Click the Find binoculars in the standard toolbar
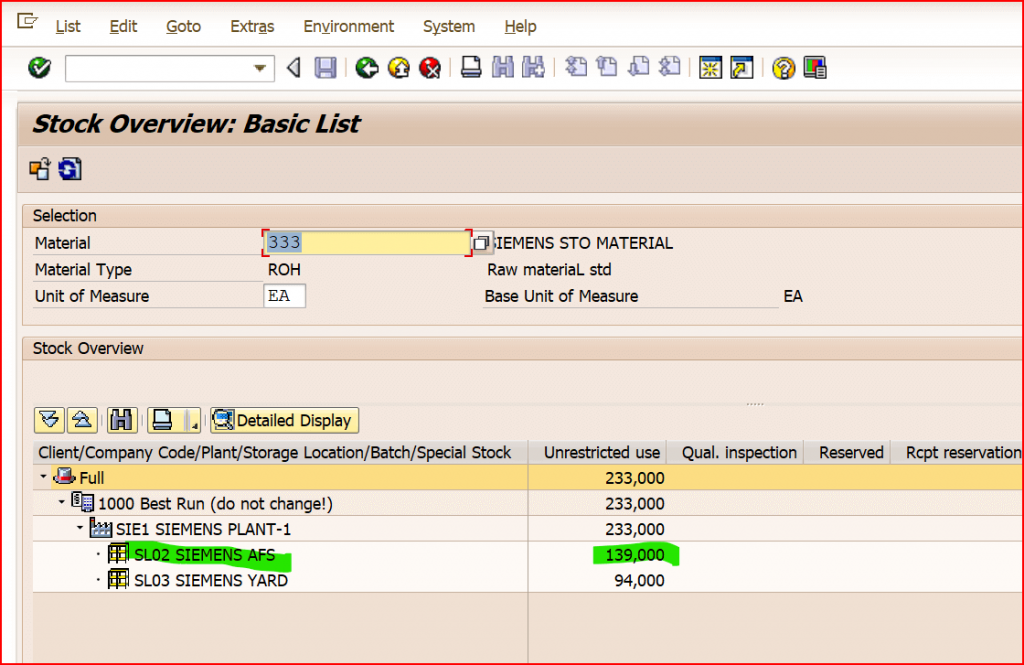This screenshot has width=1024, height=665. point(502,67)
